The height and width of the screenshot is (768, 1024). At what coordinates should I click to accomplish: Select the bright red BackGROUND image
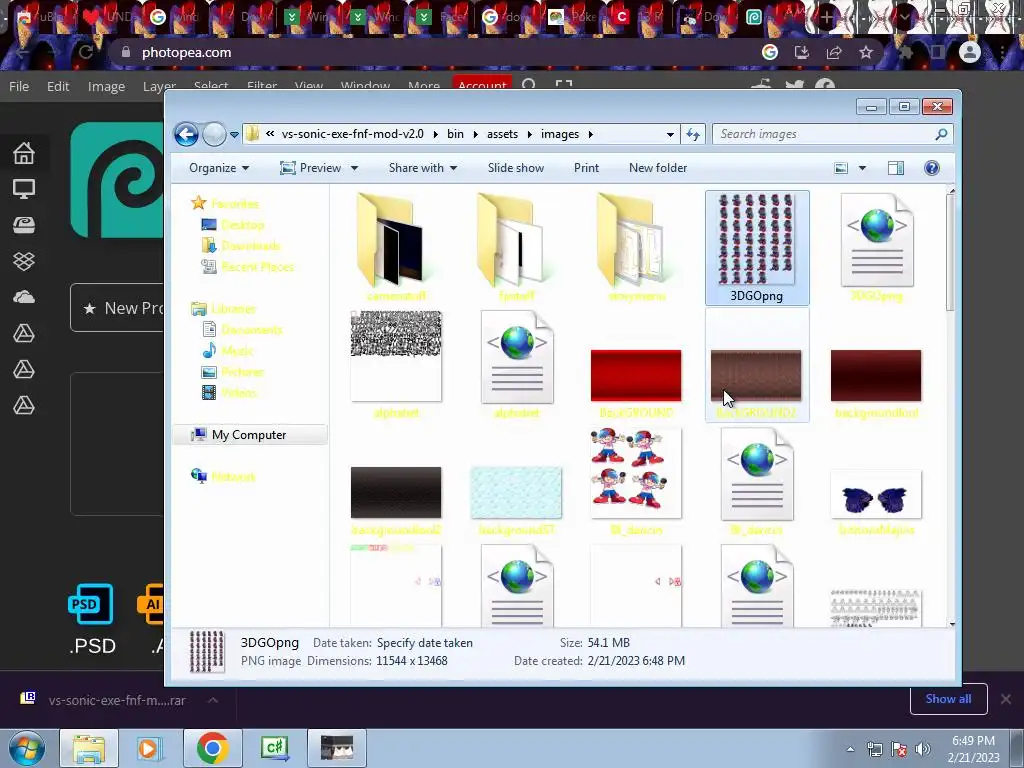[636, 376]
